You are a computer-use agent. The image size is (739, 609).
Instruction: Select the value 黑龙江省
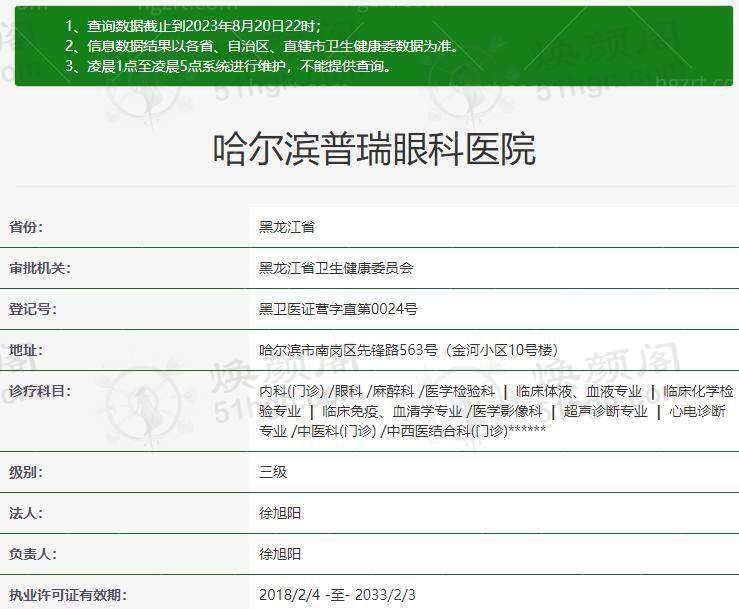point(287,227)
